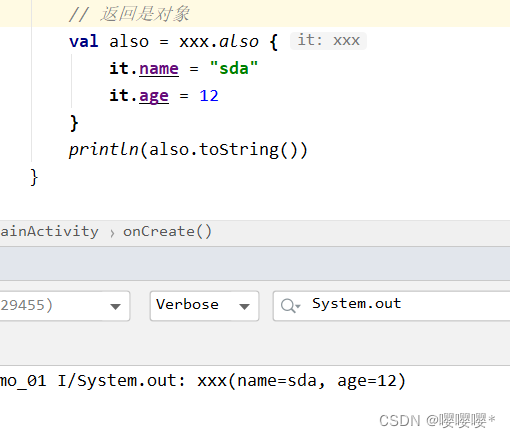Viewport: 510px width, 438px height.
Task: Click the dropdown arrow beside Verbose
Action: tap(244, 306)
